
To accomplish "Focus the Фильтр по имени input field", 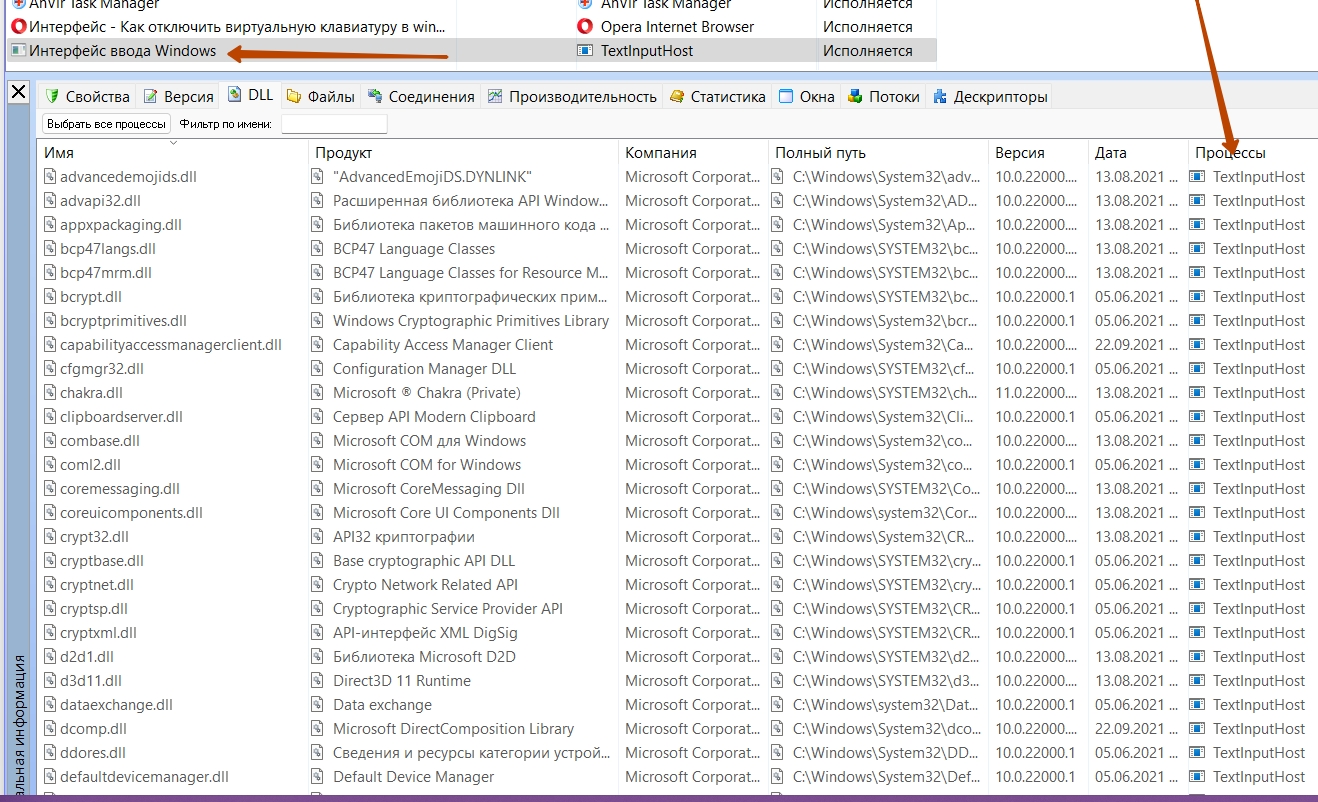I will [x=334, y=124].
